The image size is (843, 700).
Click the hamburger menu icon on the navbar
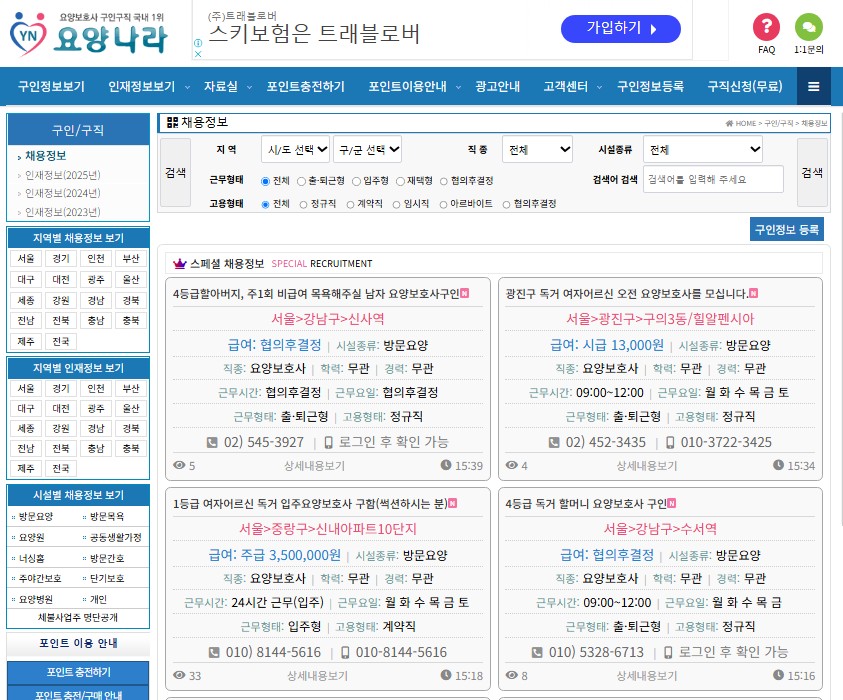click(x=814, y=86)
